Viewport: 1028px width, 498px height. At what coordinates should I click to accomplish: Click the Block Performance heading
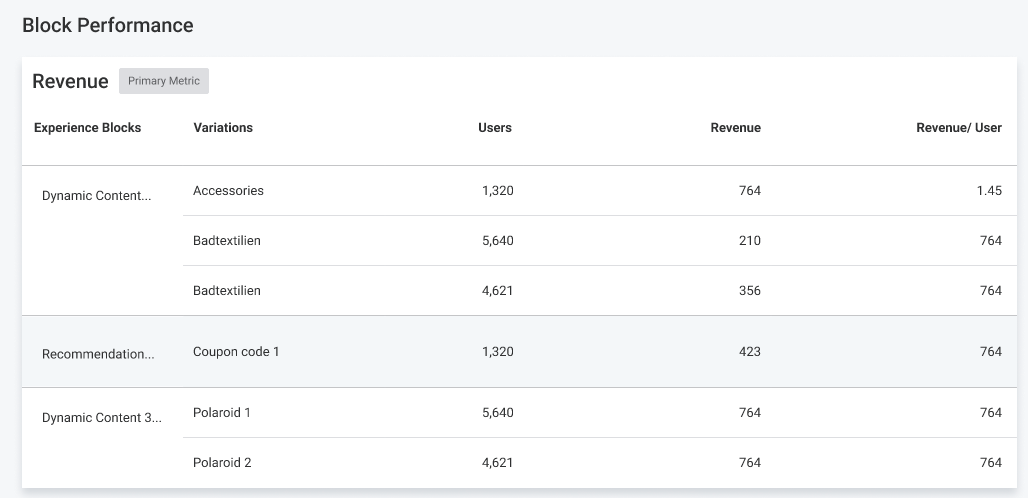coord(108,26)
